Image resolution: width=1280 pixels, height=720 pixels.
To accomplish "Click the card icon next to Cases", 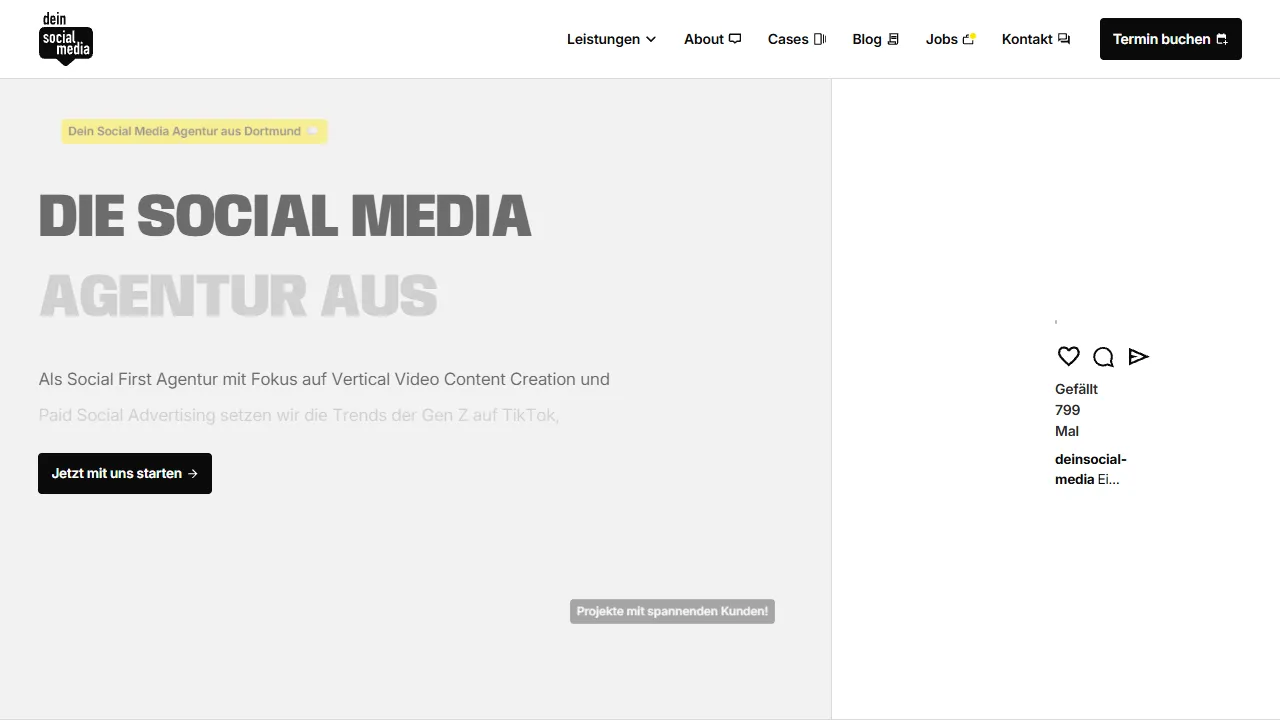I will coord(820,38).
